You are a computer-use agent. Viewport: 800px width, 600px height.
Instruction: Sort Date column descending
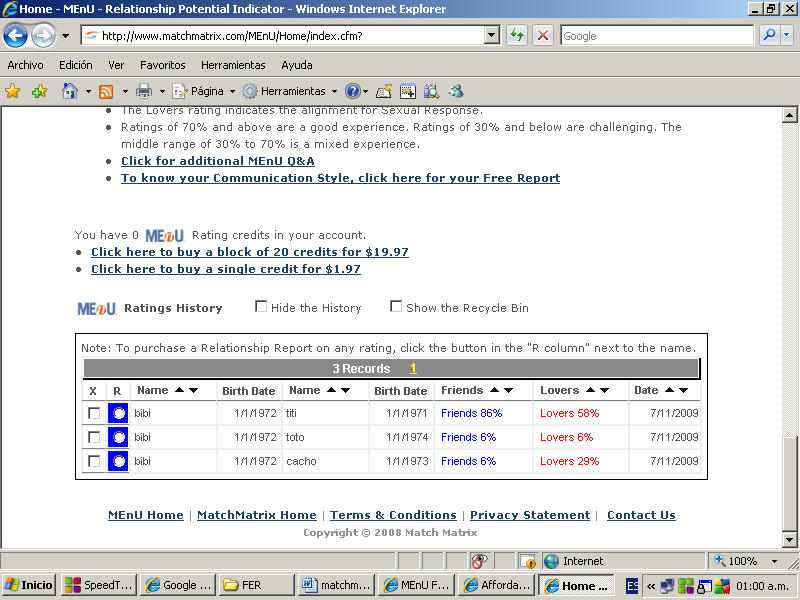pos(684,390)
